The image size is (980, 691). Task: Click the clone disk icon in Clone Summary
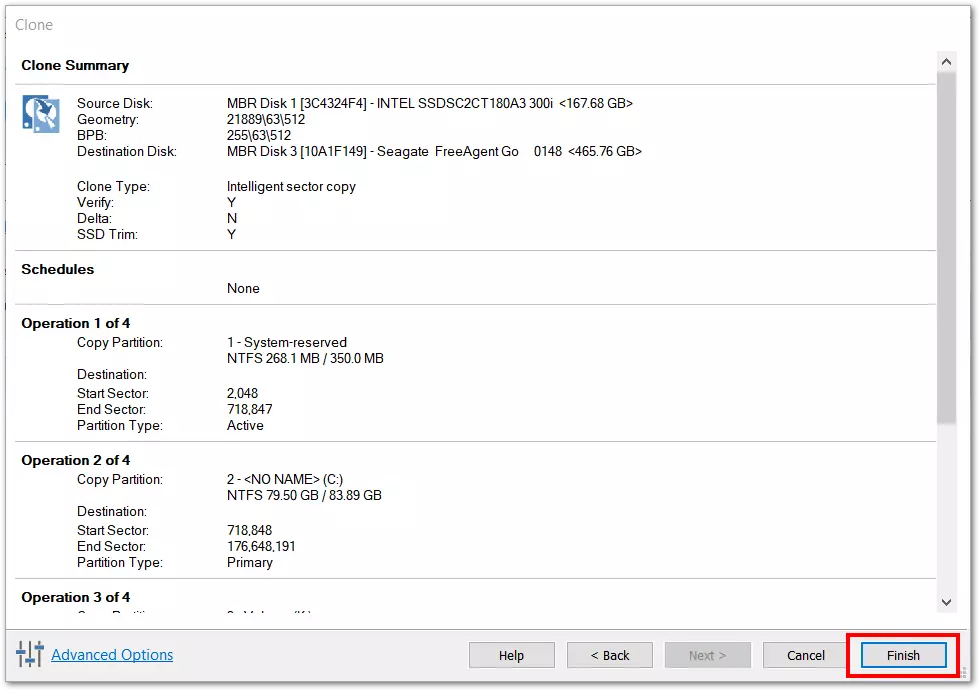[41, 114]
